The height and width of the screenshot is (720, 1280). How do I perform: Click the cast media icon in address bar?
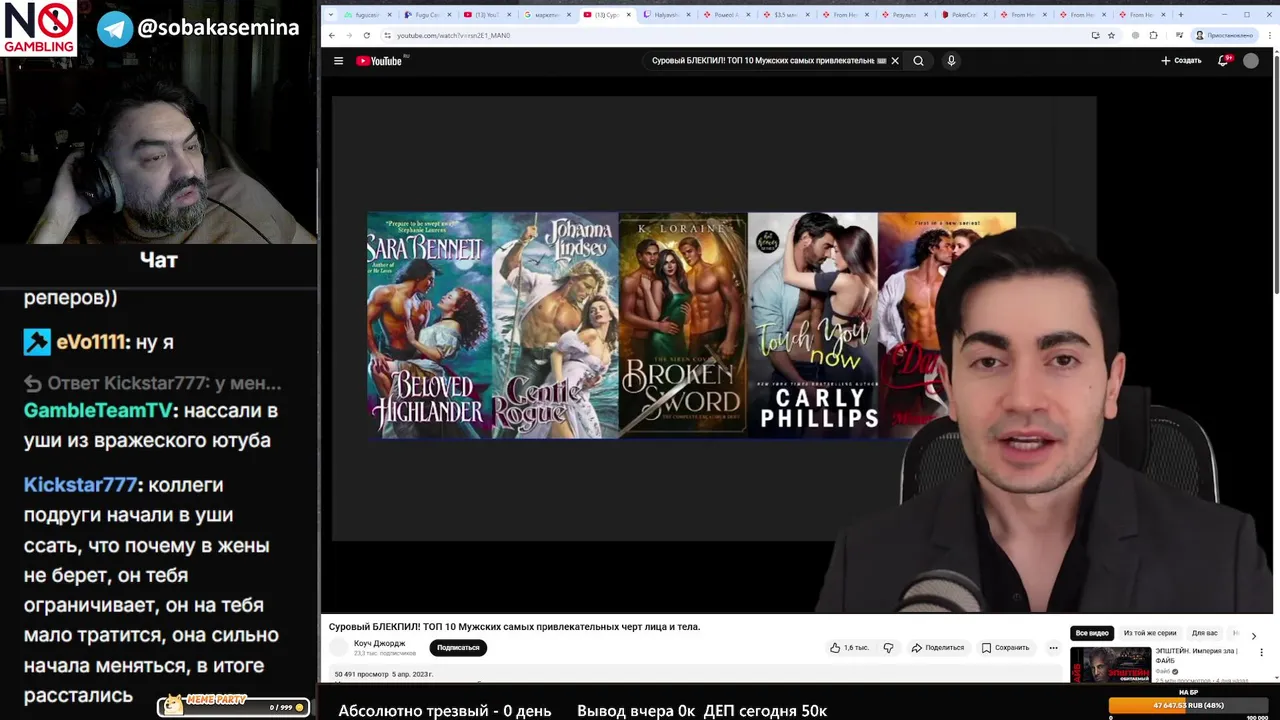tap(1096, 35)
